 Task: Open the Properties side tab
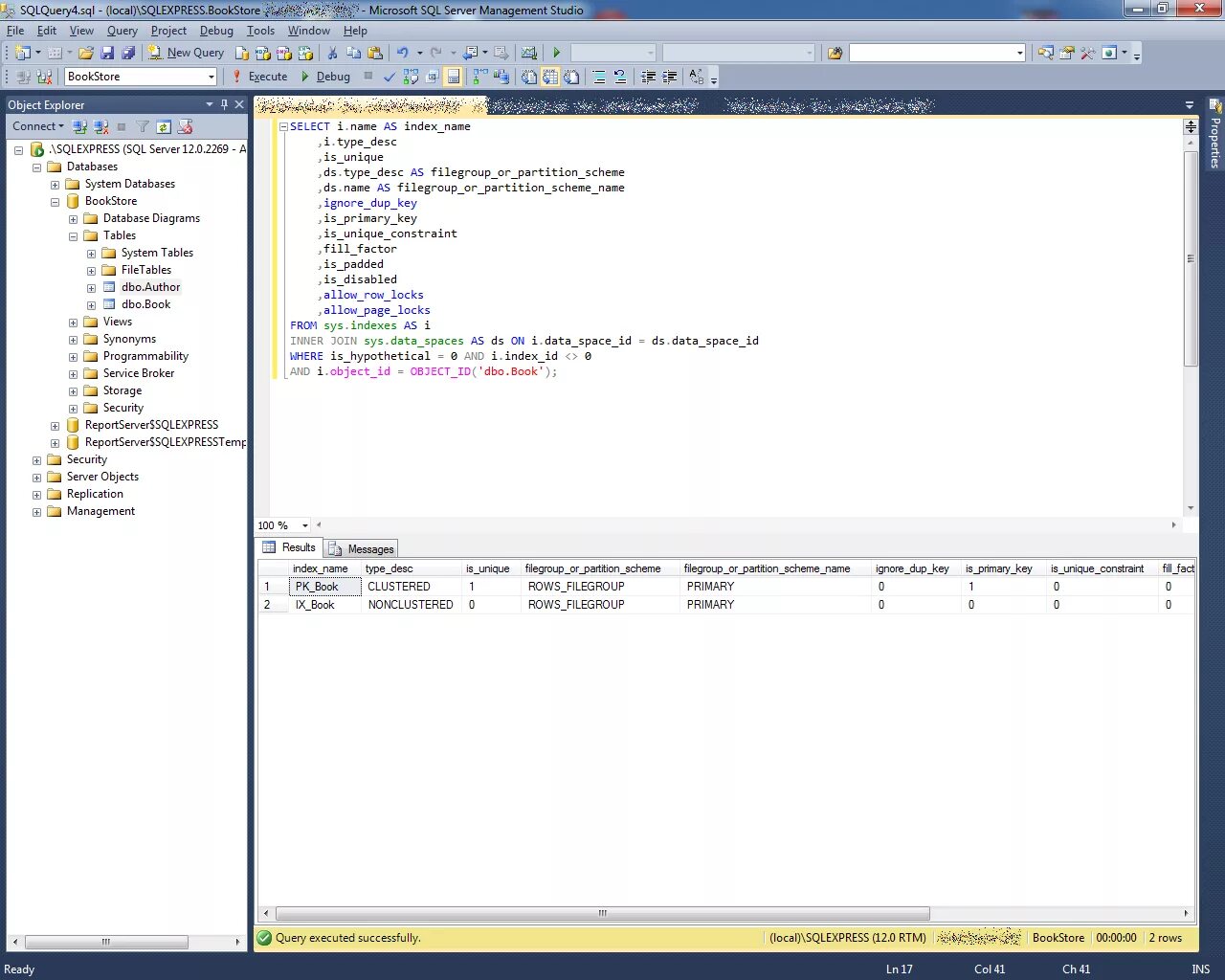tap(1215, 134)
